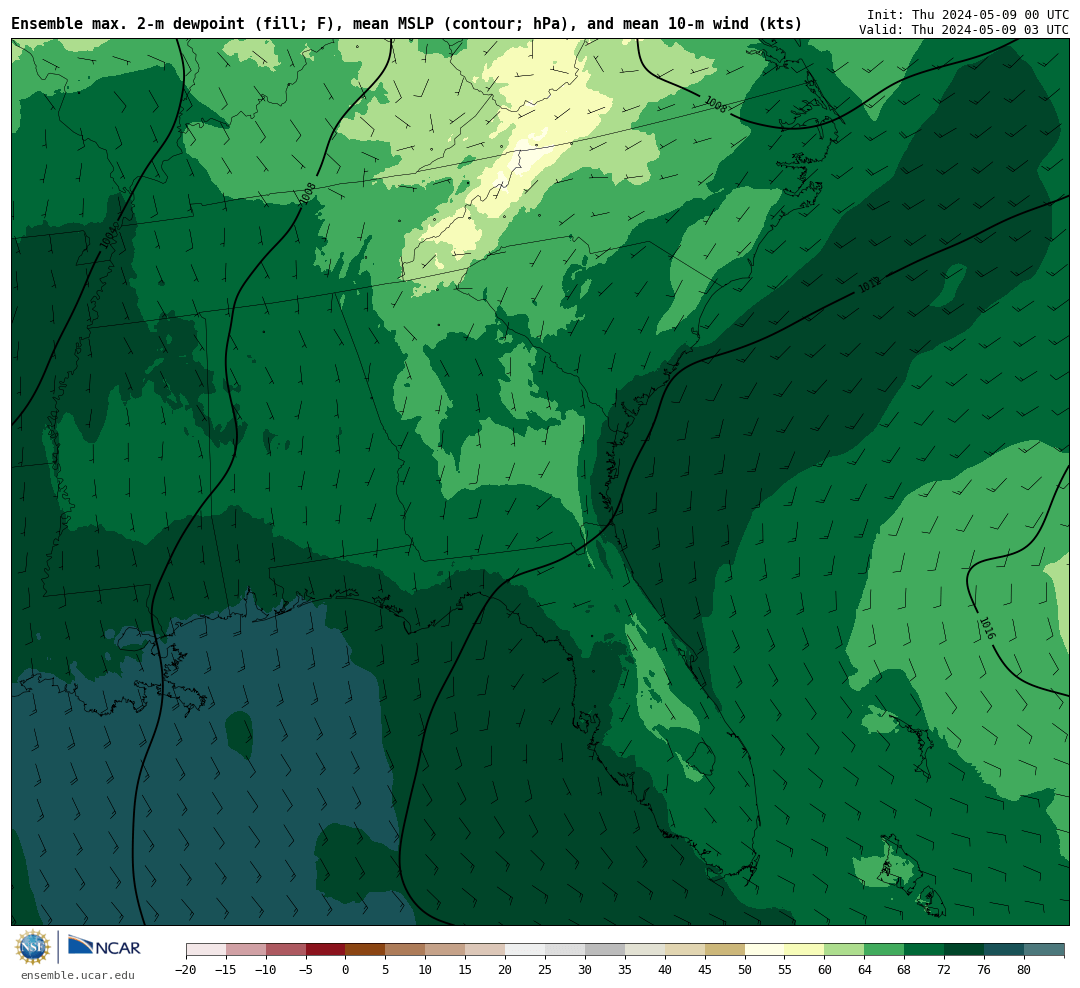Click the NCAR logo
1080x988 pixels.
pyautogui.click(x=104, y=947)
